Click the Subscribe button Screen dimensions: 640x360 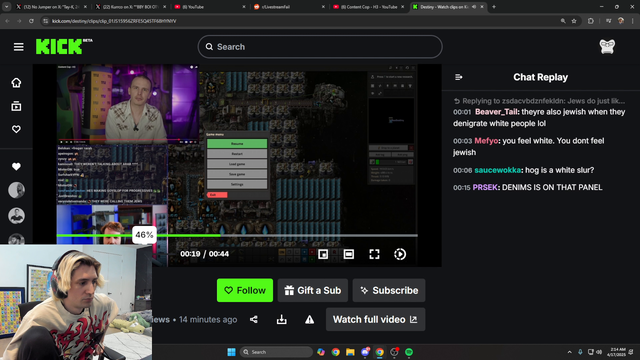[x=389, y=290]
